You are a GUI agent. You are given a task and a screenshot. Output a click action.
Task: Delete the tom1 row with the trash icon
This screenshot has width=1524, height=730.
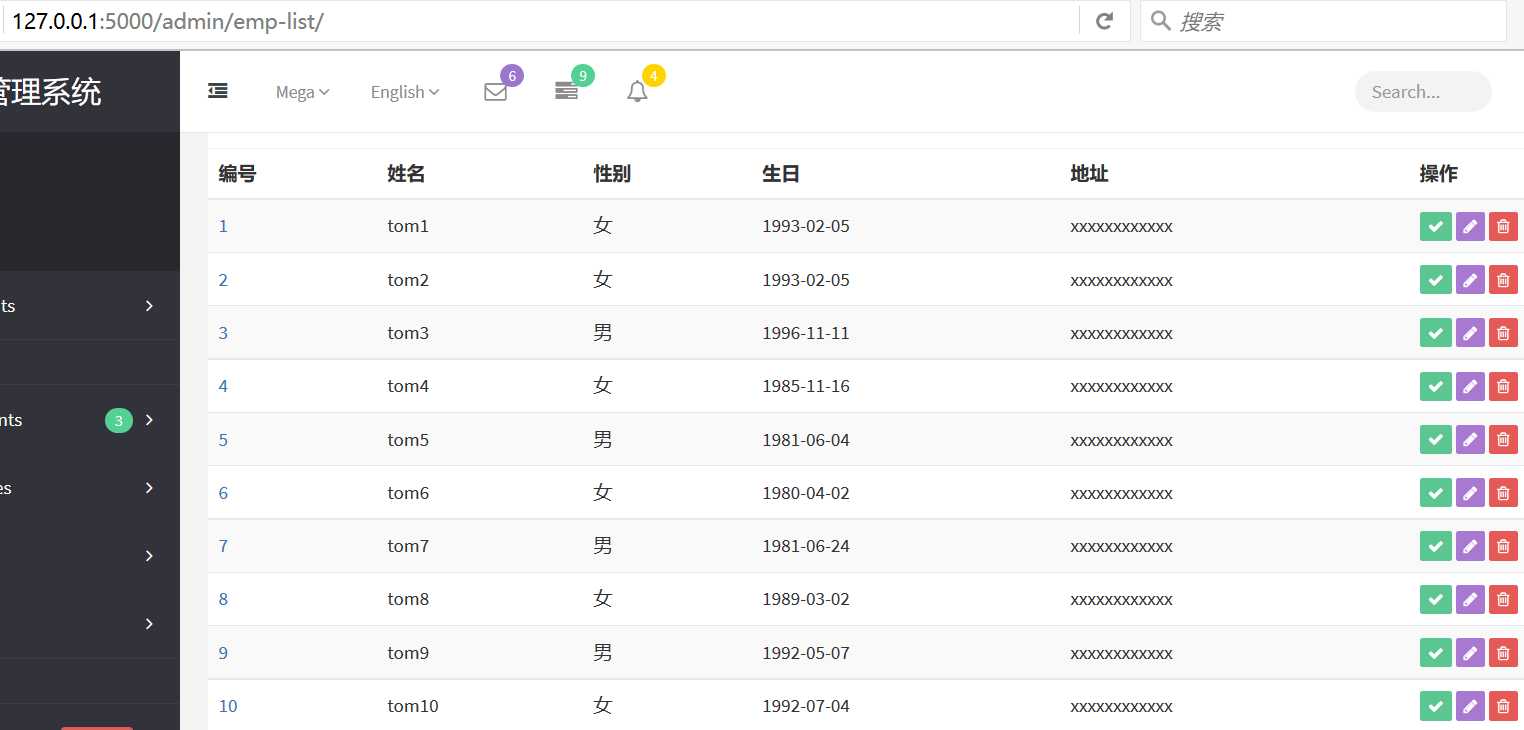[1503, 227]
